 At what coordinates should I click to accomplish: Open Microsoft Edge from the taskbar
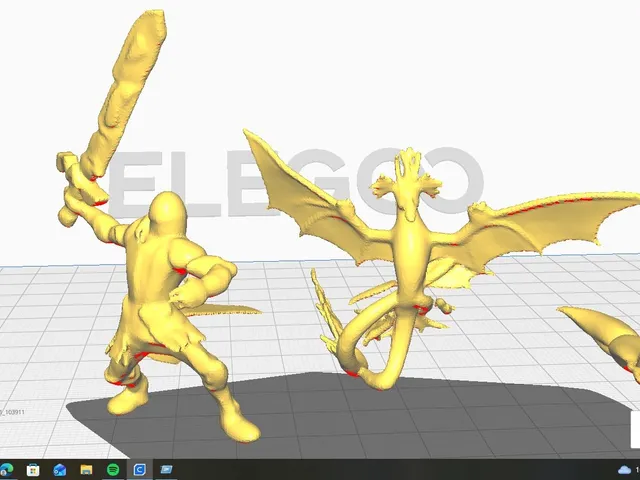[x=6, y=470]
